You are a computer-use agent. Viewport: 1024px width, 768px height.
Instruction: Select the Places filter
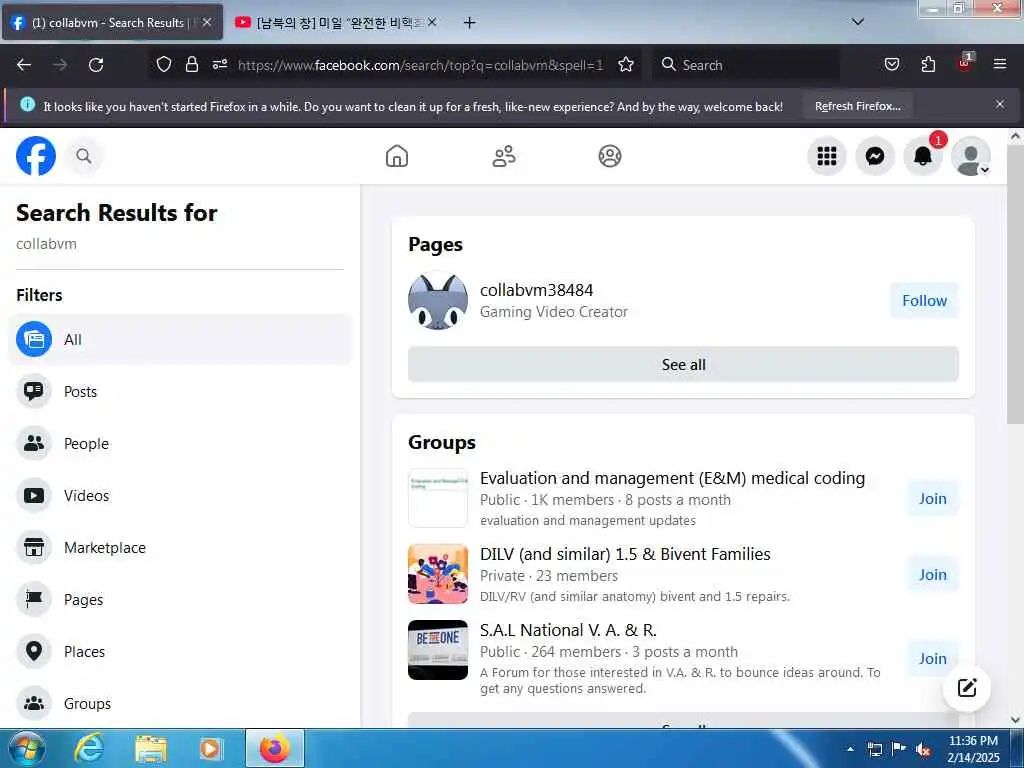coord(180,651)
